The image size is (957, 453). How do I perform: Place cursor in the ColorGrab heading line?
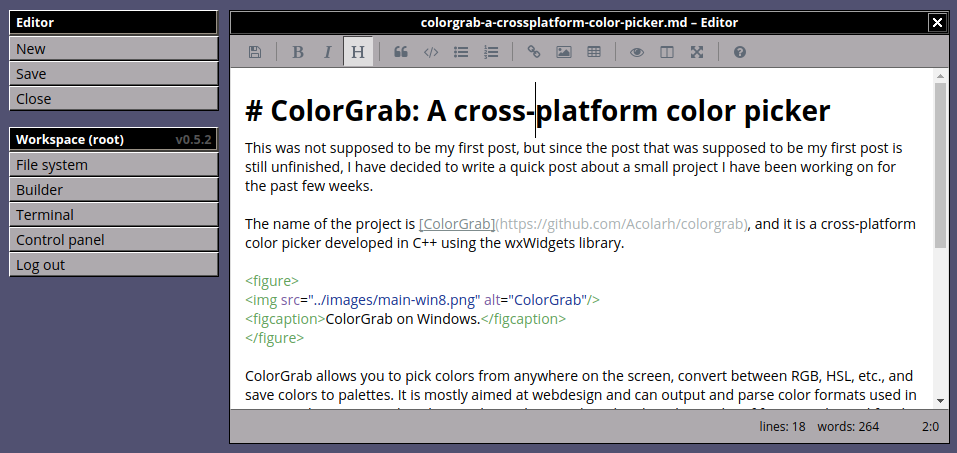537,111
